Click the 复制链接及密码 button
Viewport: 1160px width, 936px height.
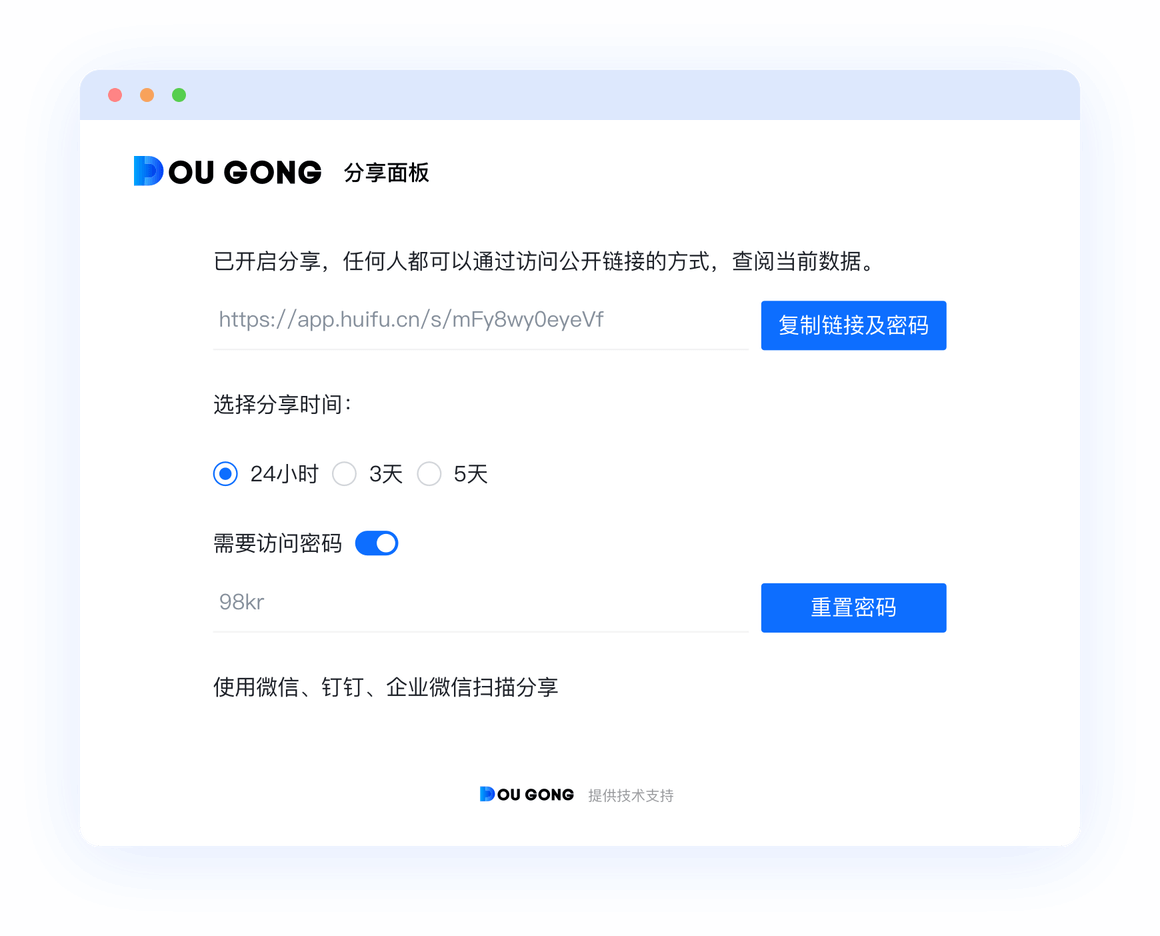(x=854, y=326)
